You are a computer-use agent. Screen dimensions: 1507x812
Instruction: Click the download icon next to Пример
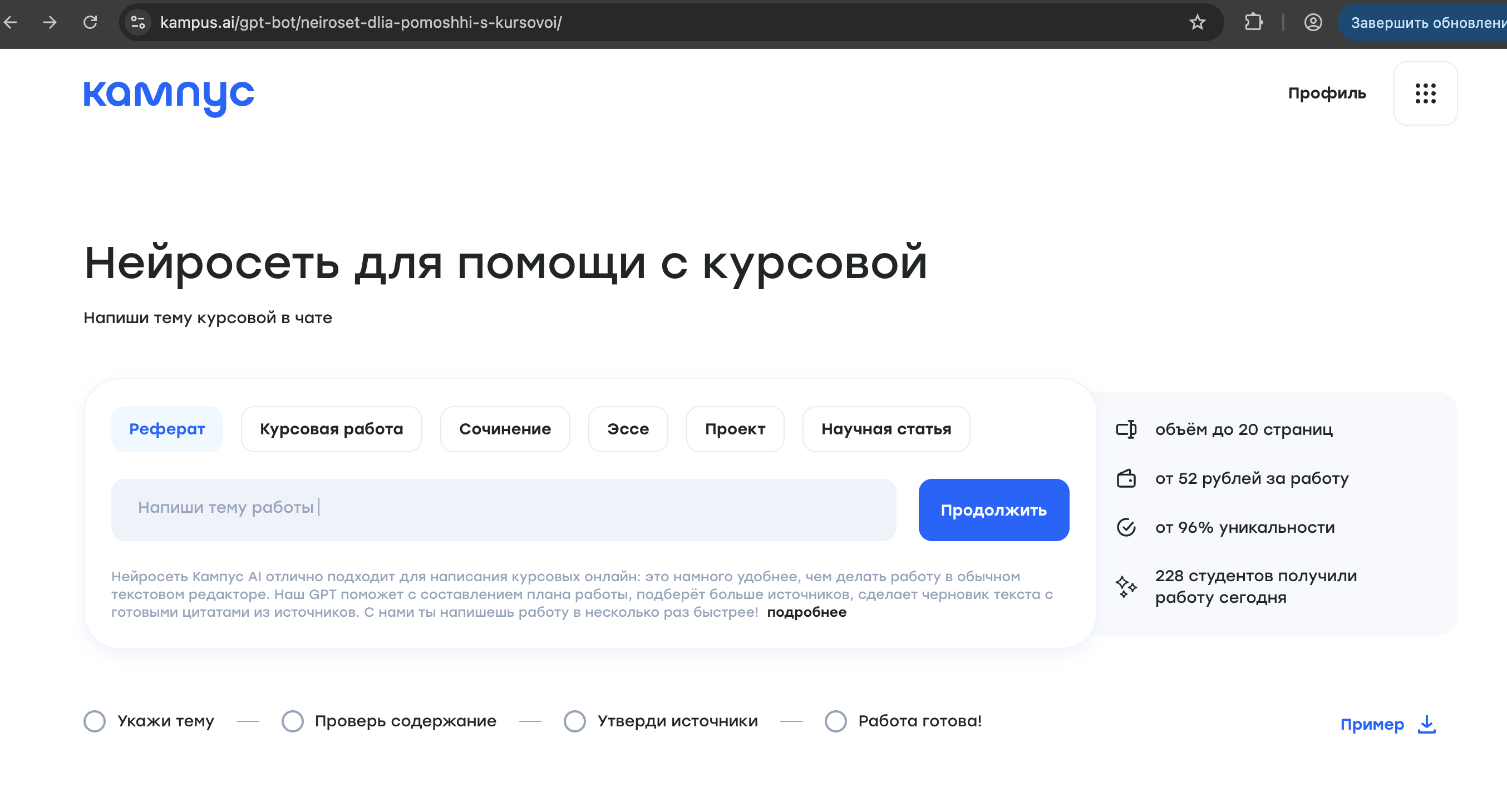click(x=1426, y=724)
